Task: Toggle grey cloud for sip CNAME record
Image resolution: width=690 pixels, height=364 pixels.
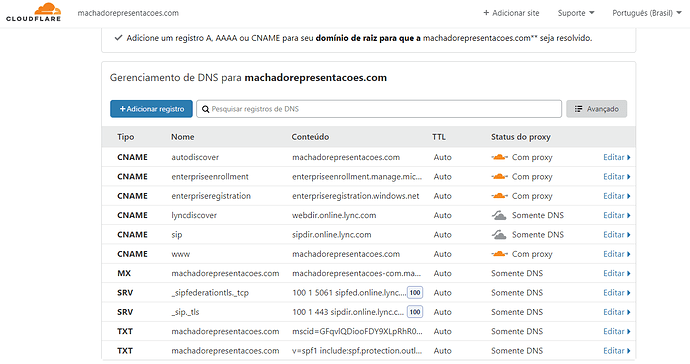Action: [x=499, y=235]
